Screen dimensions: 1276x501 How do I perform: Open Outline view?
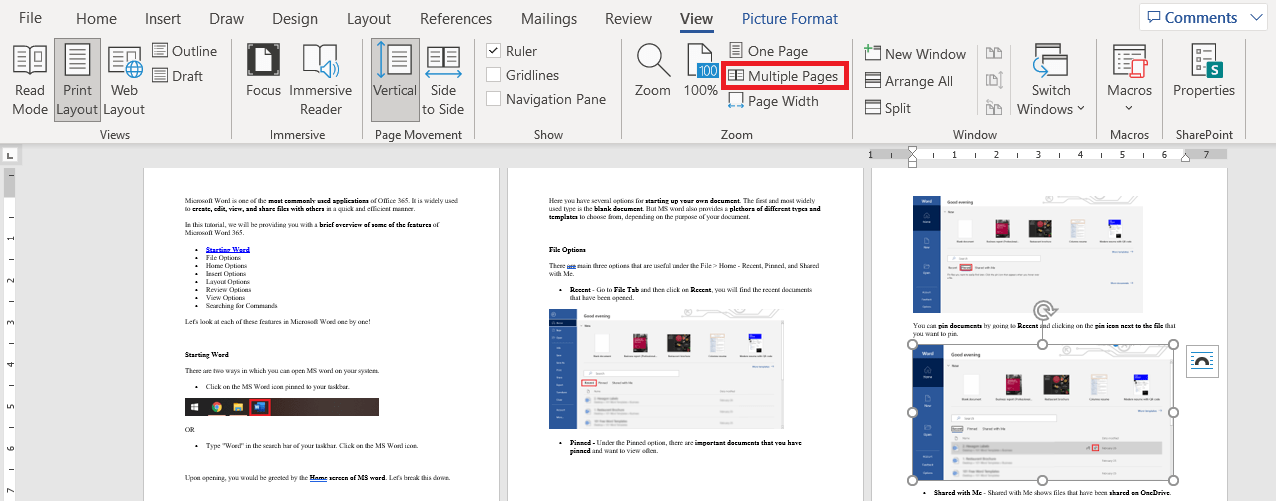pyautogui.click(x=184, y=51)
